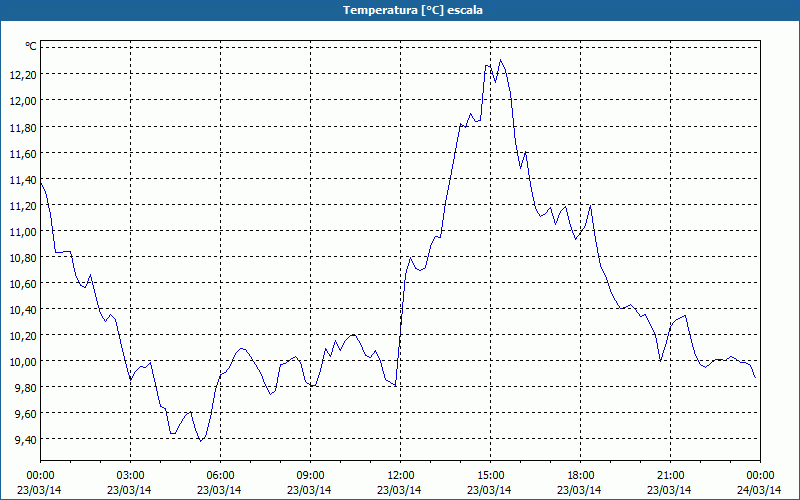Click the 11,20 y-axis value
Viewport: 800px width, 500px height.
point(23,206)
